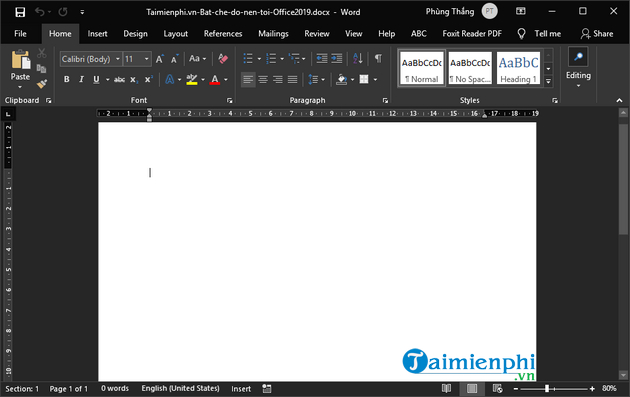
Task: Share the document via Share button
Action: pyautogui.click(x=597, y=34)
